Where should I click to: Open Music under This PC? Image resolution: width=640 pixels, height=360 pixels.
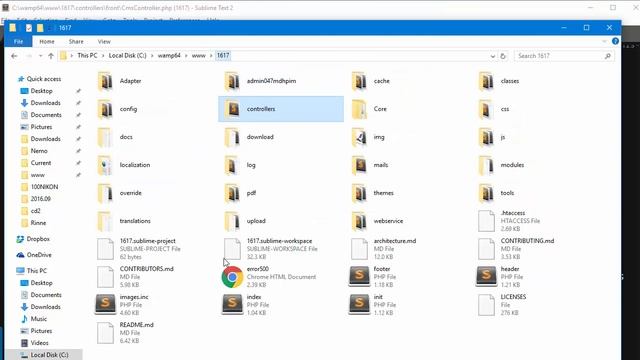click(34, 319)
